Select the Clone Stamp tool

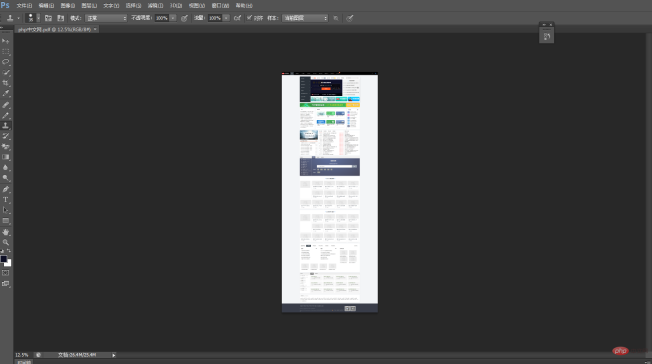point(5,125)
